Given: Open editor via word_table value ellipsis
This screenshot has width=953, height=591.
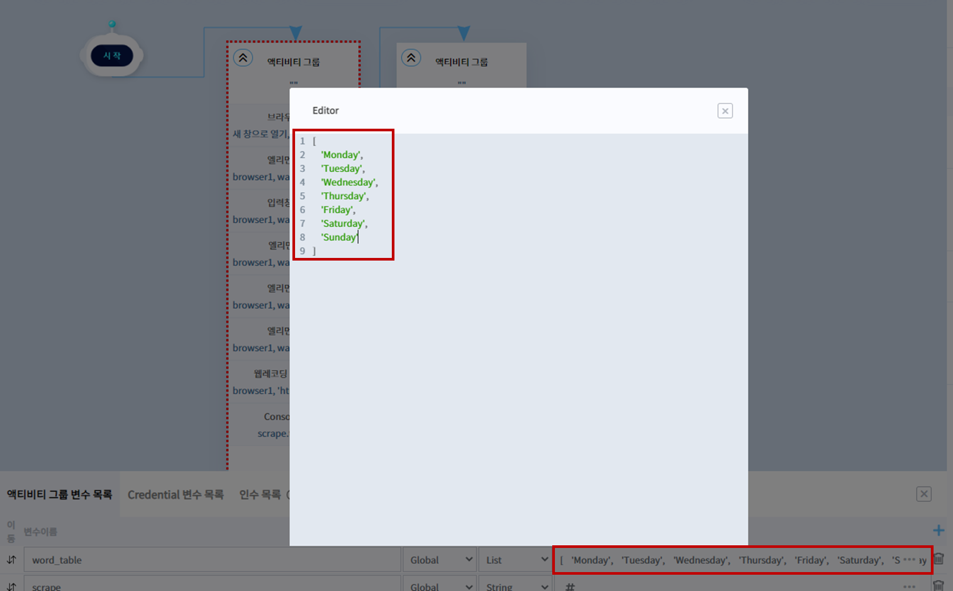Looking at the screenshot, I should coord(909,560).
